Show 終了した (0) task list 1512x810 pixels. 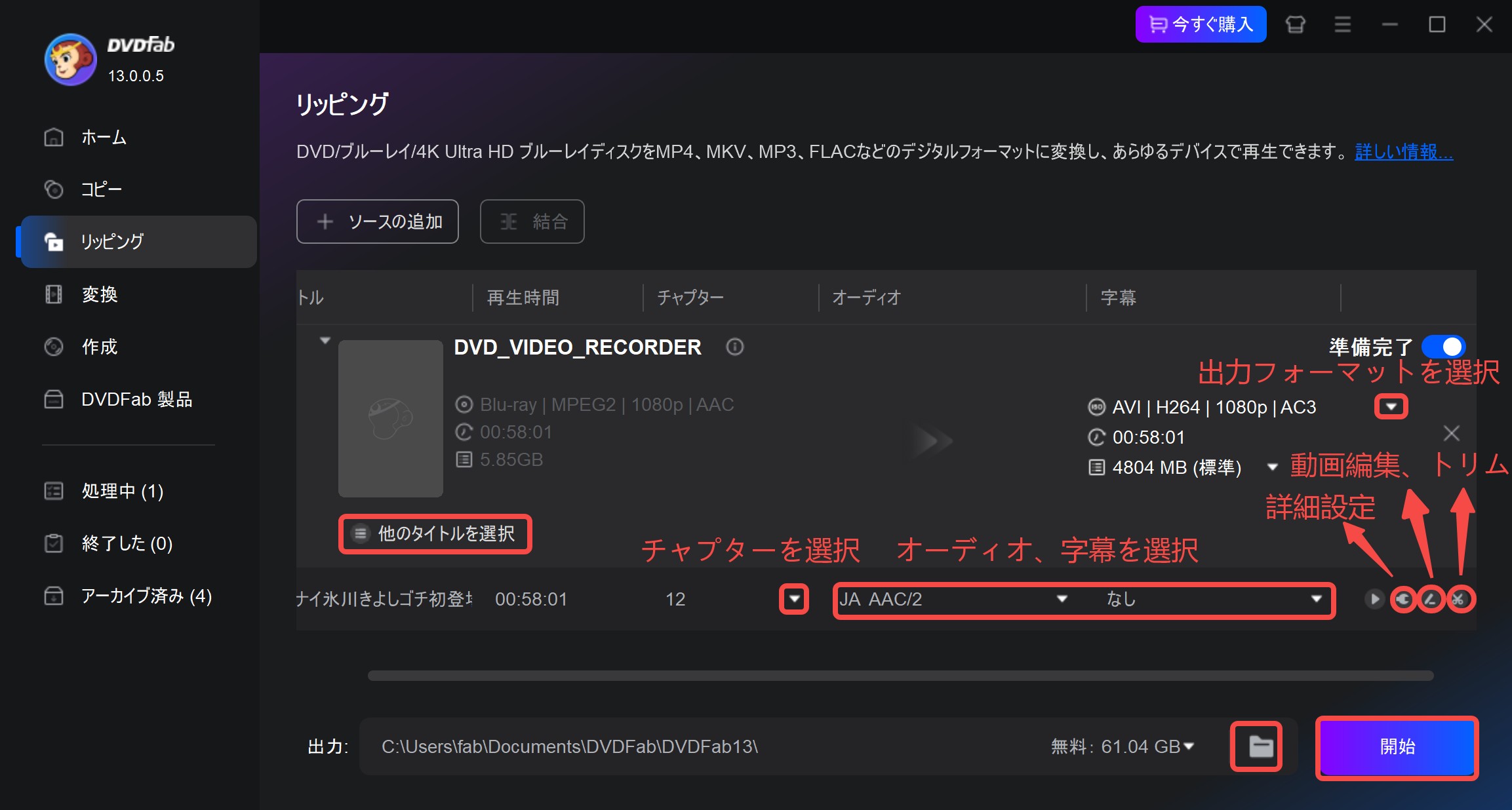127,543
